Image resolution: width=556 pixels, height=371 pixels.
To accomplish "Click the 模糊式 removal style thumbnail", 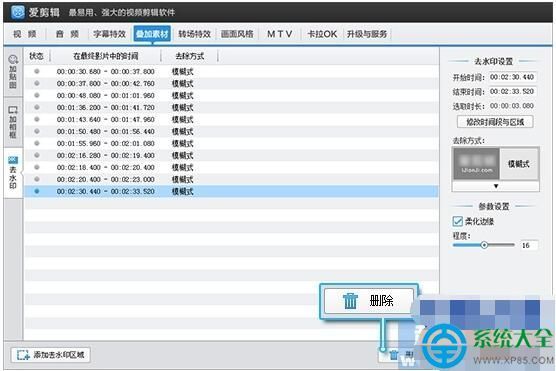I will (x=477, y=164).
